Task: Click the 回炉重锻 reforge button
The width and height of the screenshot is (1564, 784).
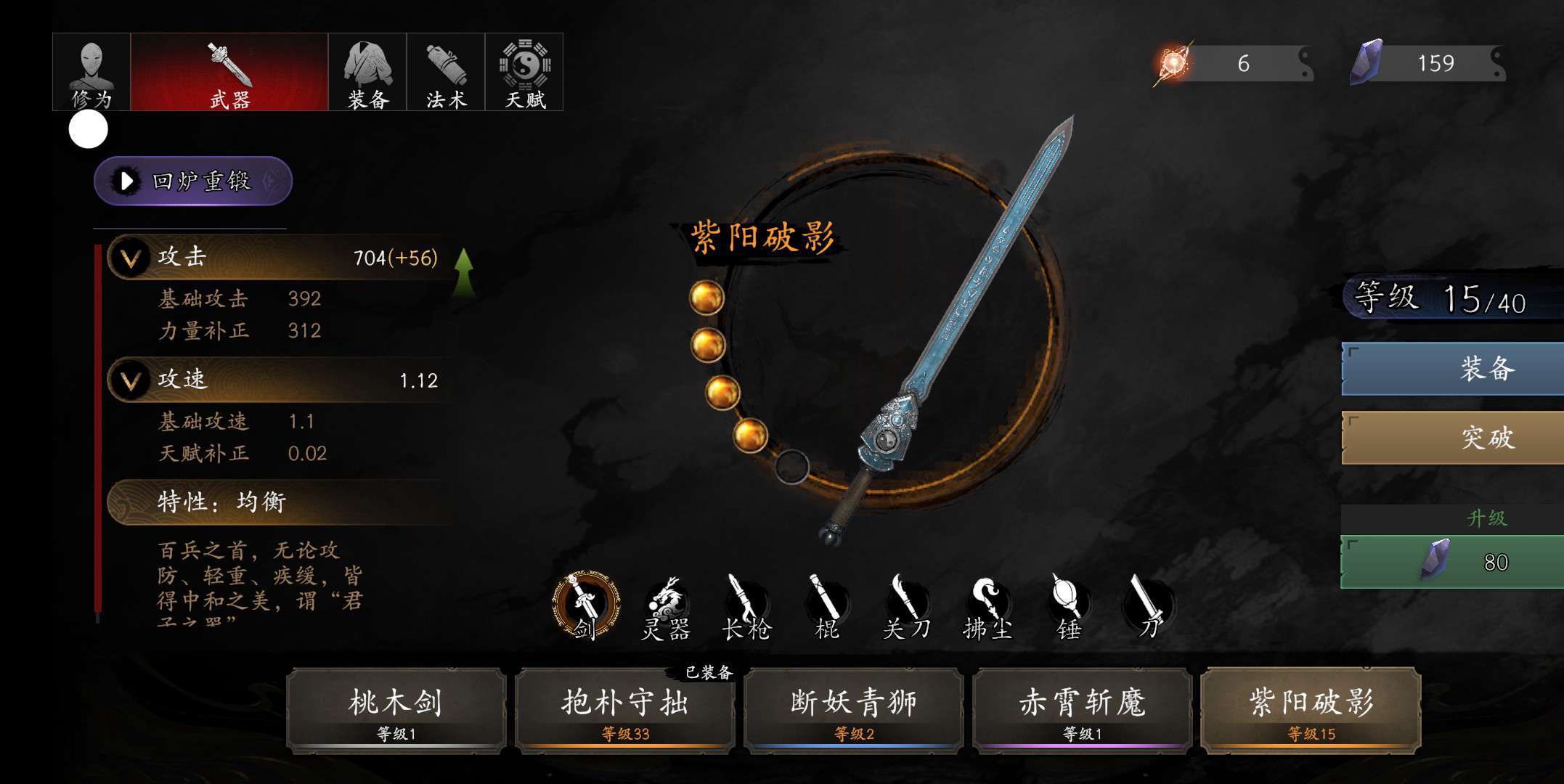Action: 193,181
